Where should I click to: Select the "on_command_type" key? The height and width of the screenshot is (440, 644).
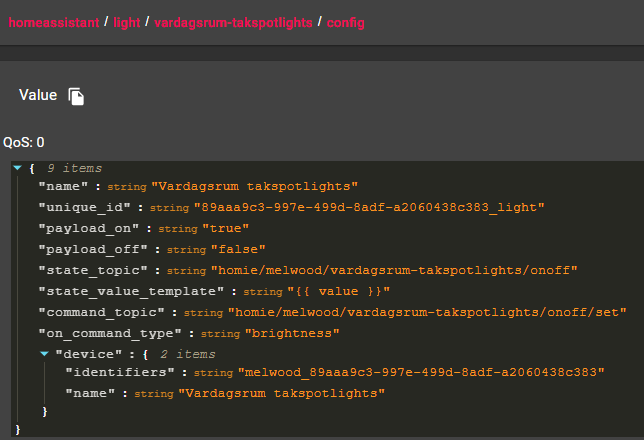pos(110,333)
